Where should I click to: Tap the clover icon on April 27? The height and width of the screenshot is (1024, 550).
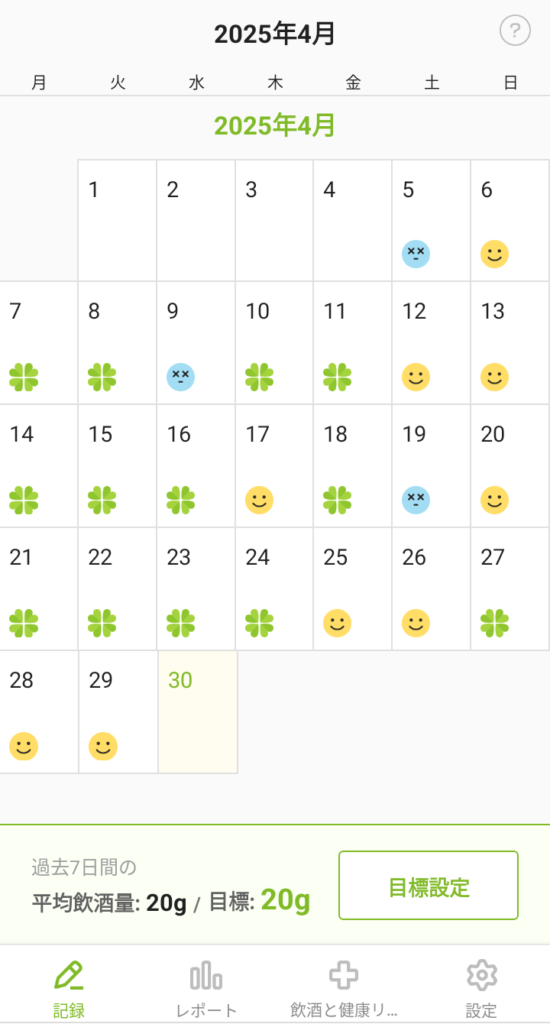pyautogui.click(x=494, y=623)
